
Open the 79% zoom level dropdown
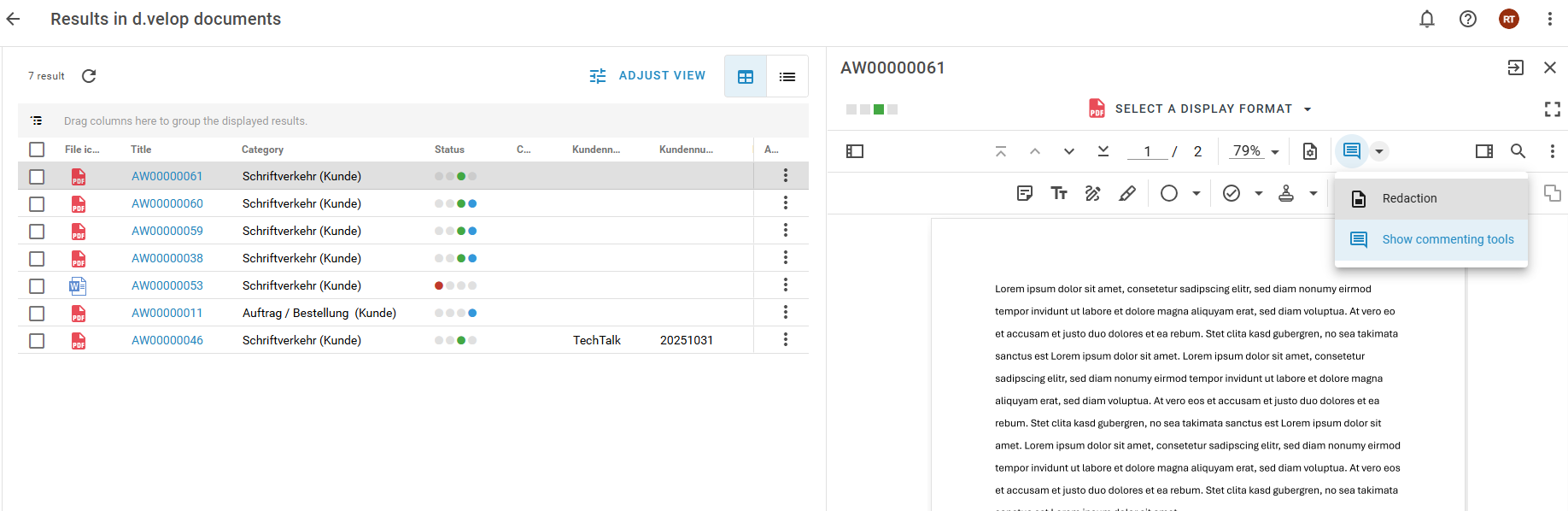1255,151
